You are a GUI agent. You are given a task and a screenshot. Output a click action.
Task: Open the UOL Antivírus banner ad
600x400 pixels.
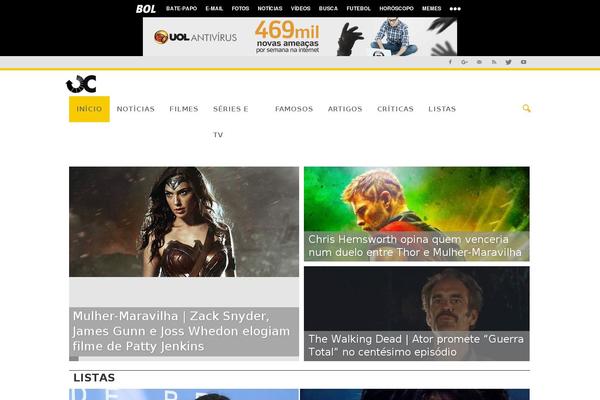[x=300, y=37]
